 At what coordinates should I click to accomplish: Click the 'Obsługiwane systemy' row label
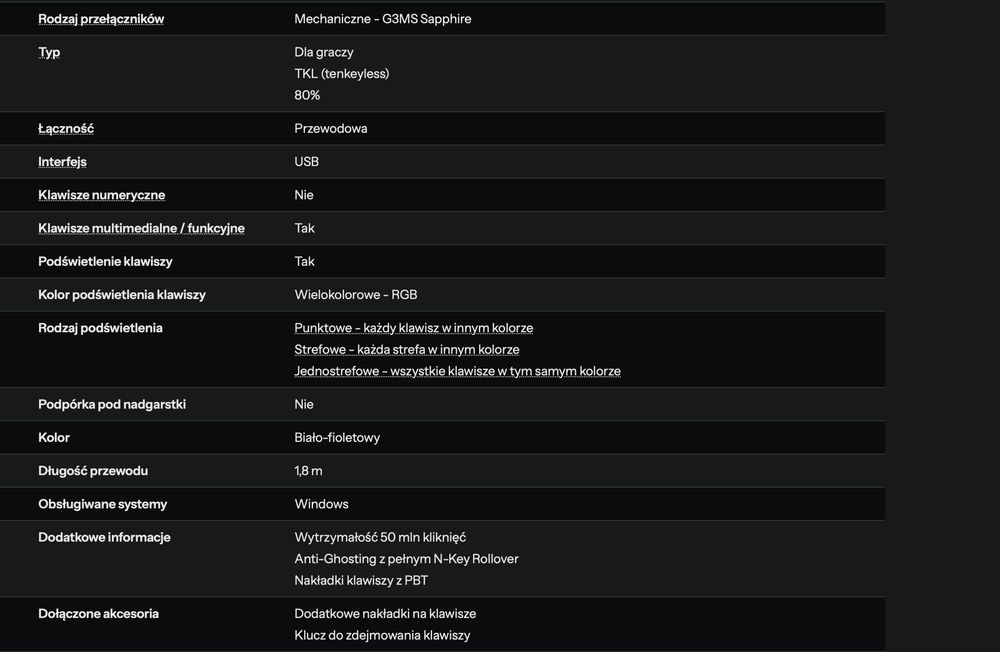tap(102, 504)
